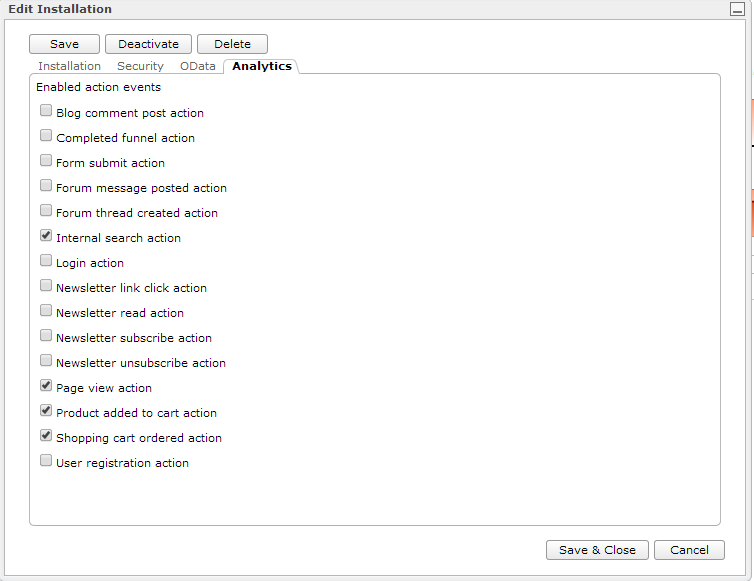Uncheck Shopping cart ordered action
Viewport: 754px width, 581px height.
tap(46, 436)
